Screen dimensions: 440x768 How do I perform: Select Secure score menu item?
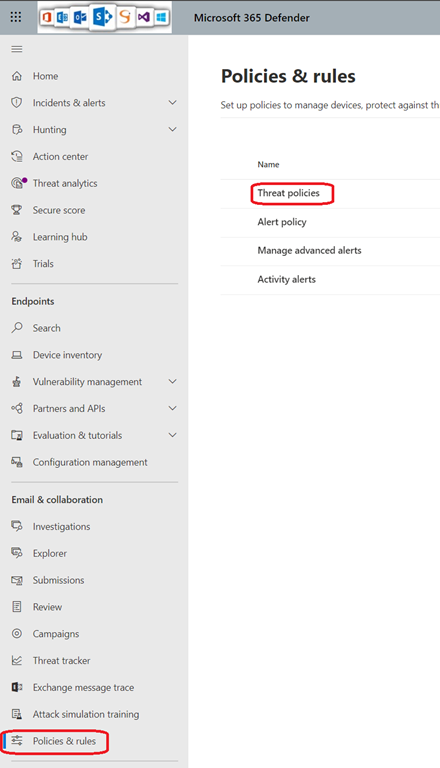click(59, 210)
